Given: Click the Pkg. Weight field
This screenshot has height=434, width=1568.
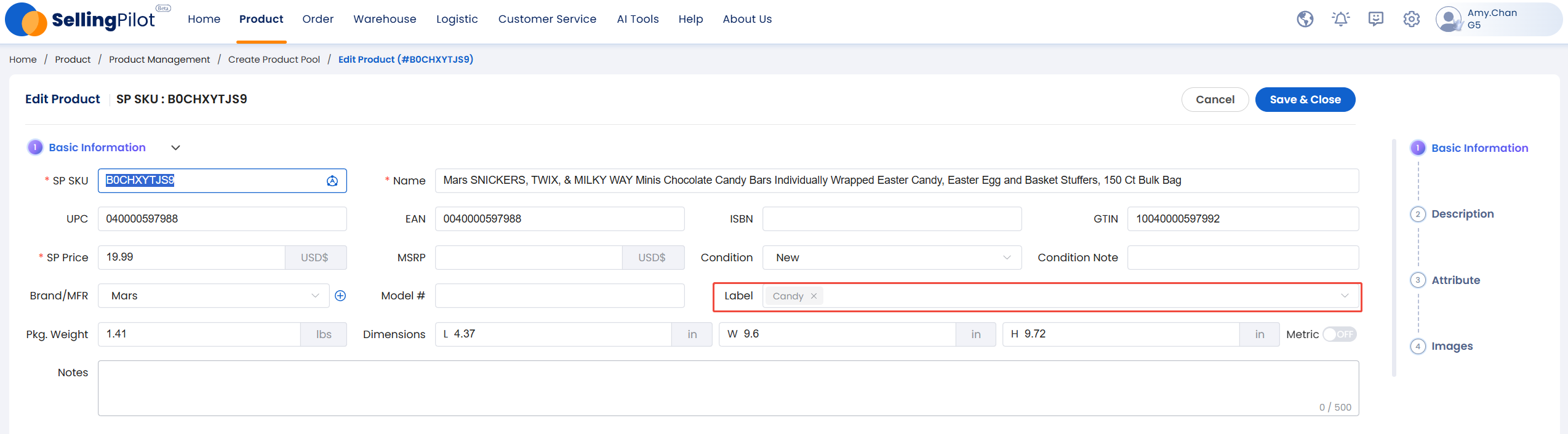Looking at the screenshot, I should [199, 334].
